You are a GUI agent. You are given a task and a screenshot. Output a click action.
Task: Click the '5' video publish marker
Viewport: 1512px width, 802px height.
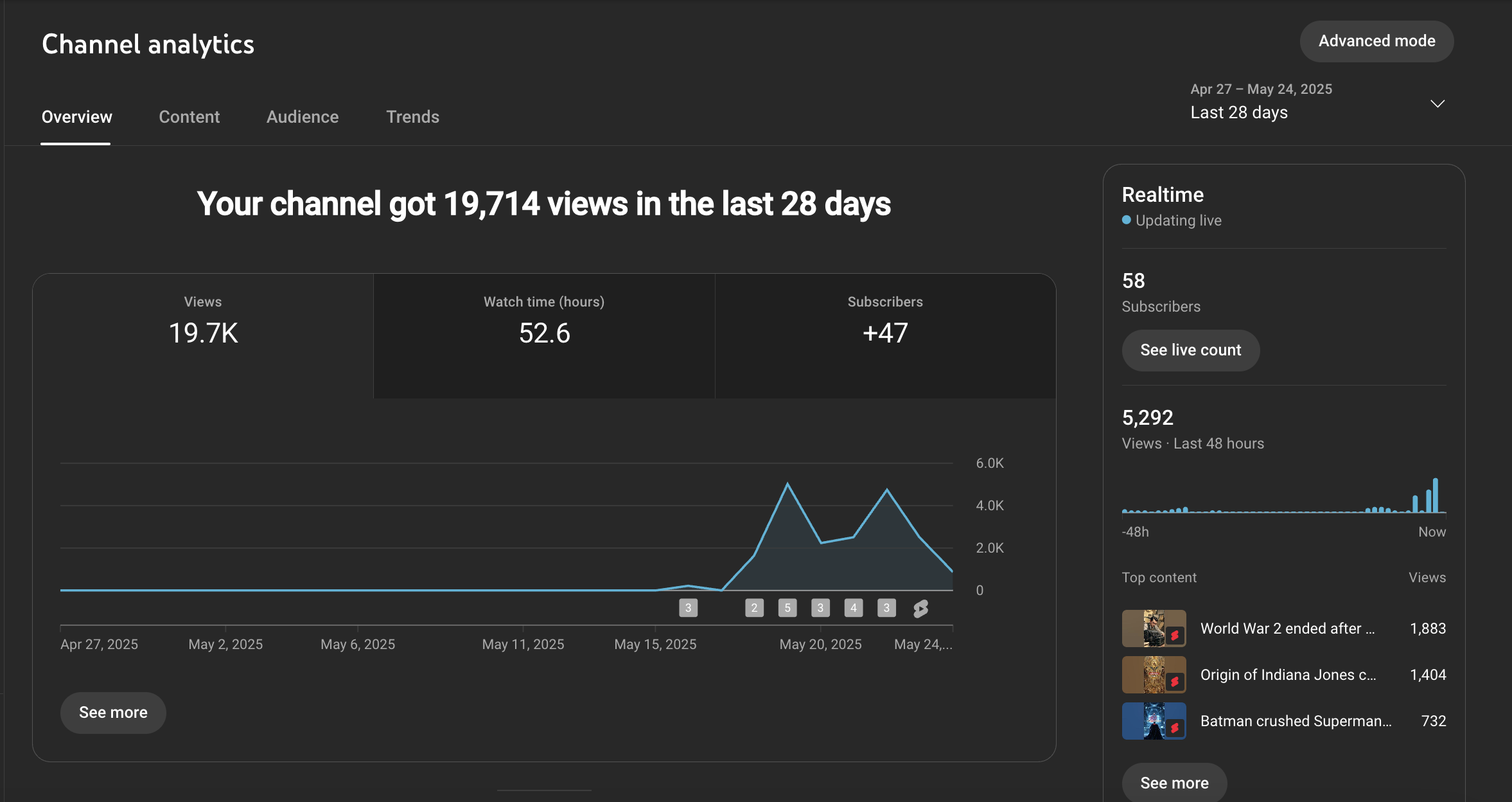coord(787,608)
